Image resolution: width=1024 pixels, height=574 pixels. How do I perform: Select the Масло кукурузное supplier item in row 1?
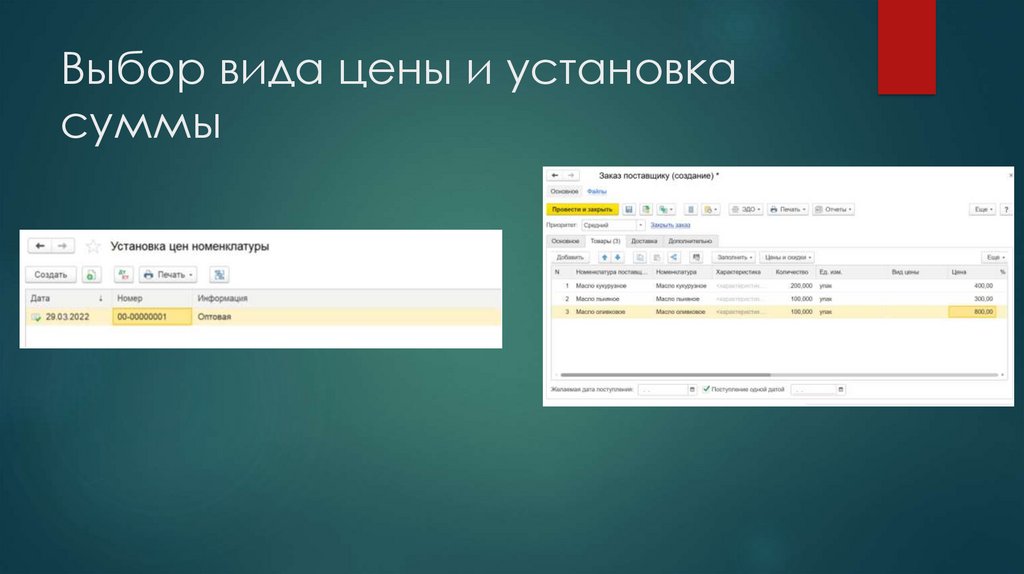click(601, 286)
